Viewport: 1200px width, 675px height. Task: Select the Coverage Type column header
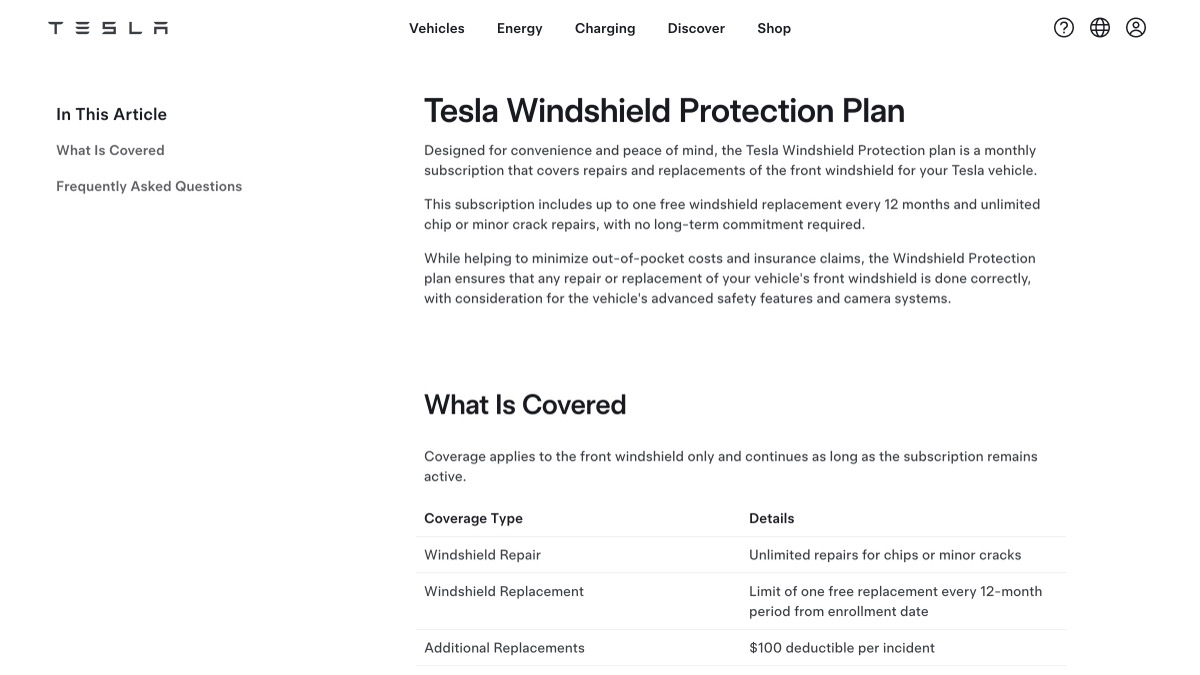point(473,518)
